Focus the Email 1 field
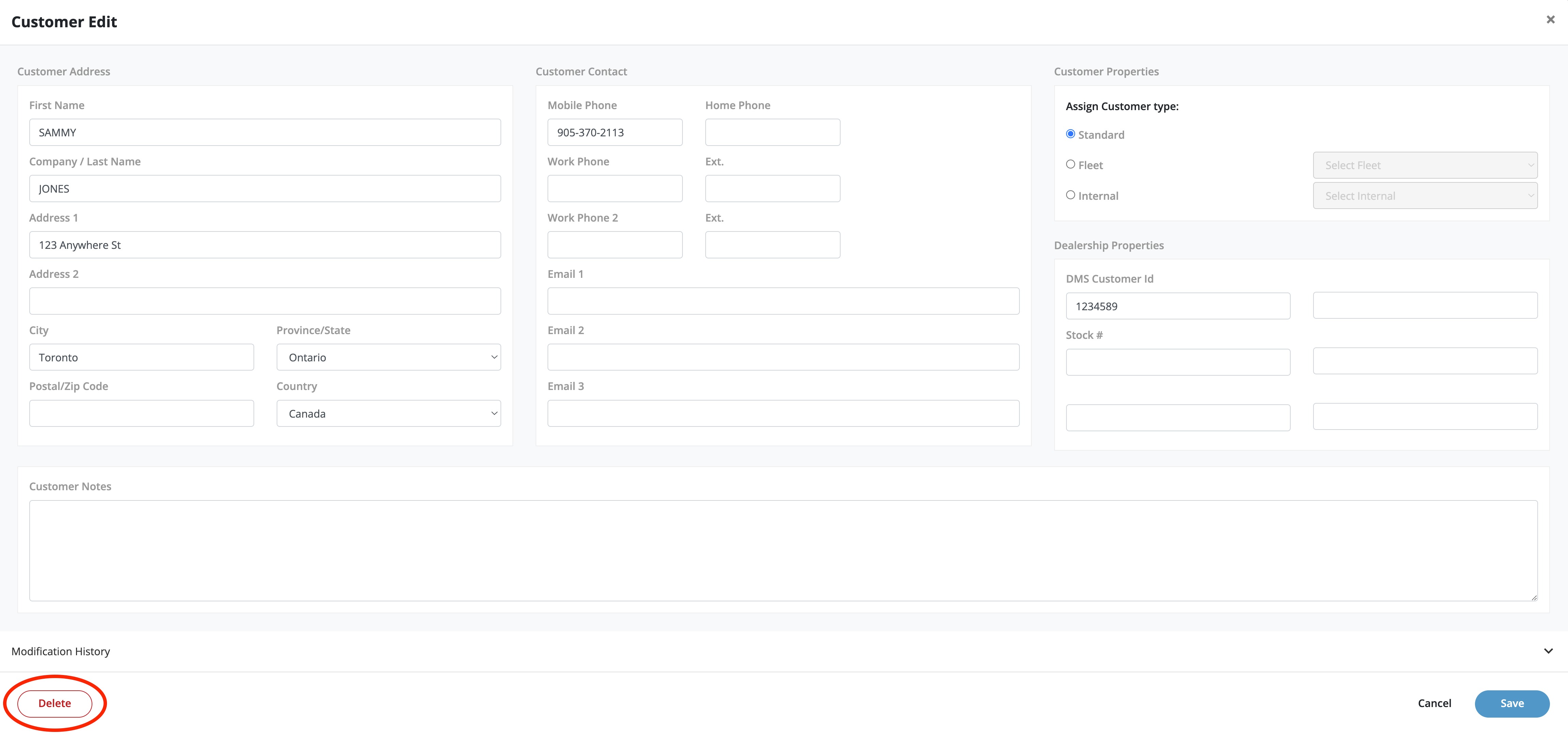Screen dimensions: 1568x735 point(783,301)
